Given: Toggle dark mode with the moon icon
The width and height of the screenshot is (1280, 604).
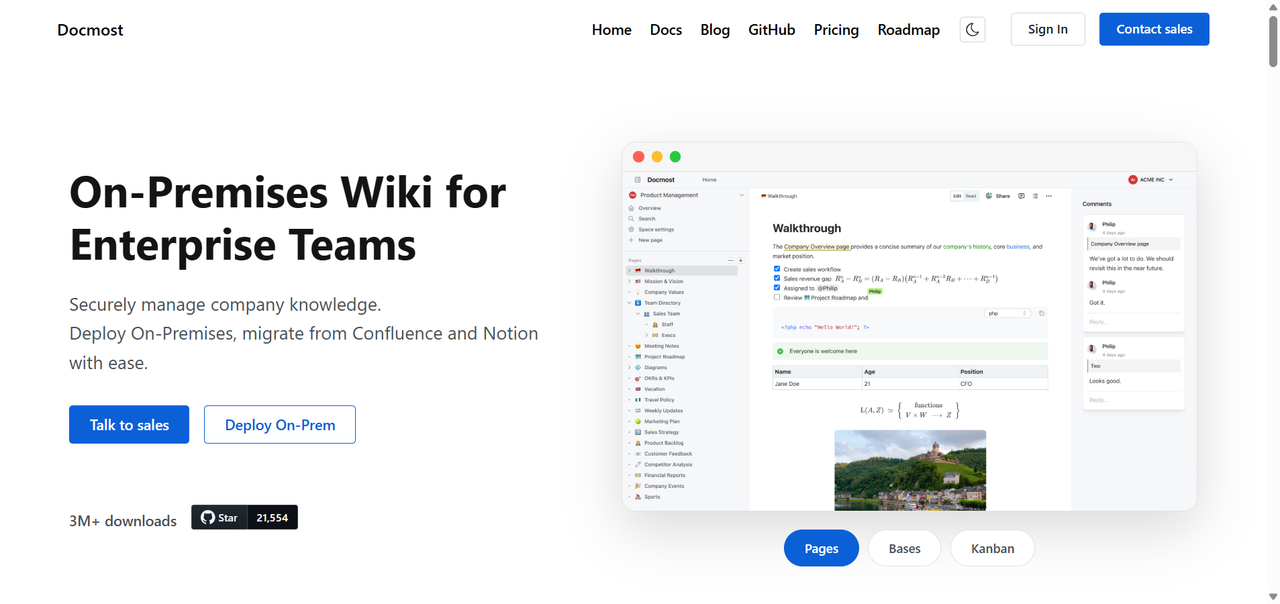Looking at the screenshot, I should pos(972,29).
